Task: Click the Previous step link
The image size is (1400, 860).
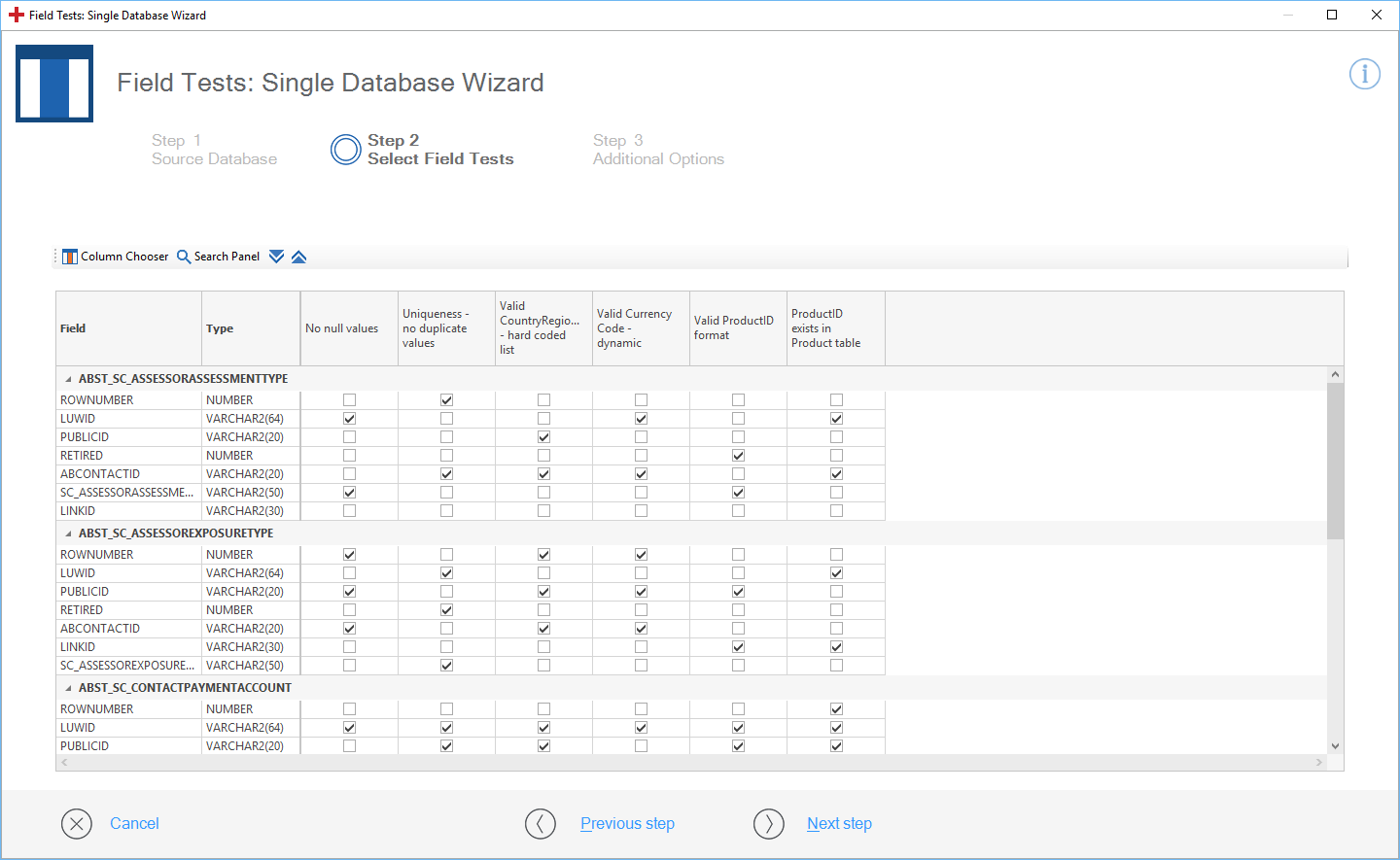Action: click(627, 824)
